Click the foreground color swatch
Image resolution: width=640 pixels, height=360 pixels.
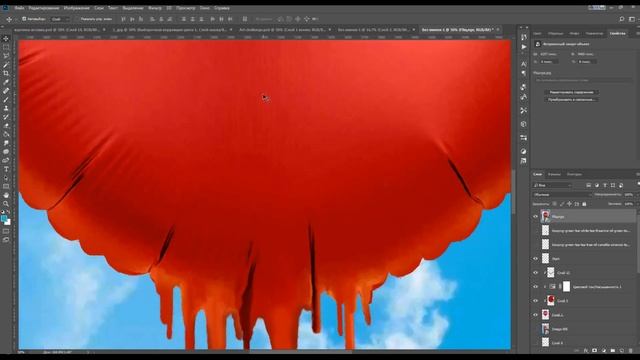tap(4, 218)
